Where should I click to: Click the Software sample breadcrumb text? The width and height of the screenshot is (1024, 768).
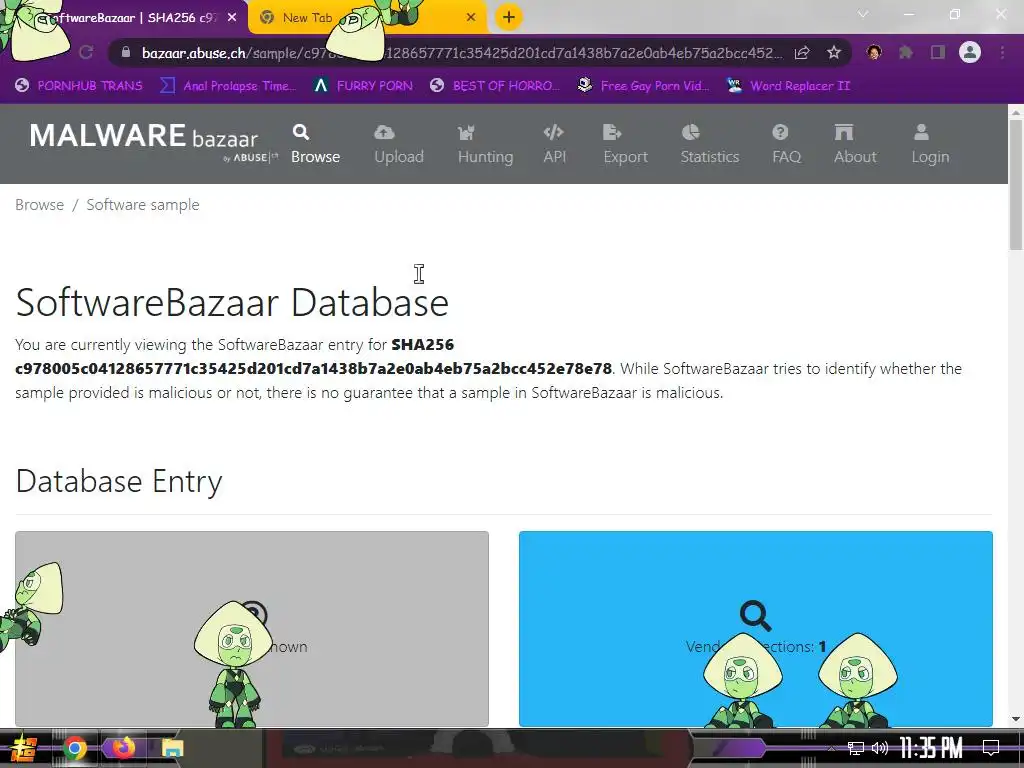[143, 204]
